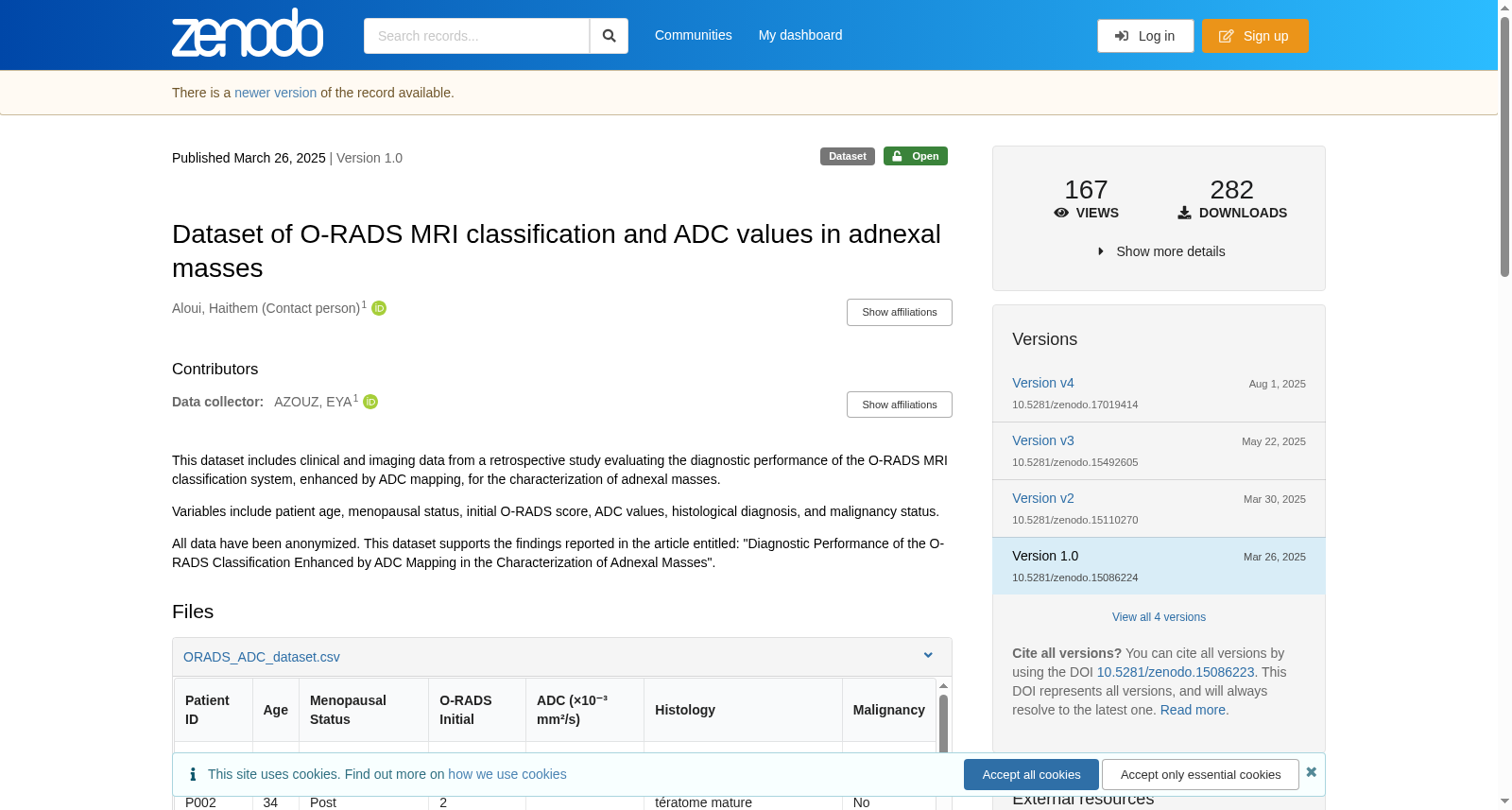The height and width of the screenshot is (810, 1512).
Task: Click View all 4 versions
Action: (x=1159, y=617)
